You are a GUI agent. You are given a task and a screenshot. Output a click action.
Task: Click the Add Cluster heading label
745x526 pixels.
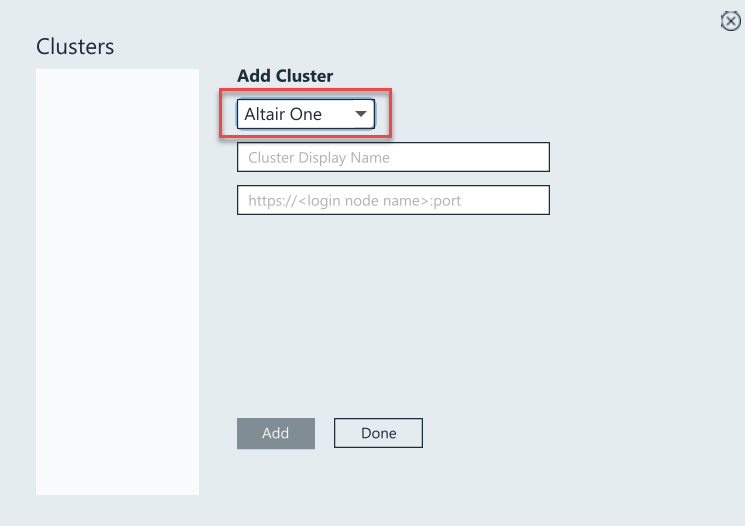pyautogui.click(x=285, y=76)
